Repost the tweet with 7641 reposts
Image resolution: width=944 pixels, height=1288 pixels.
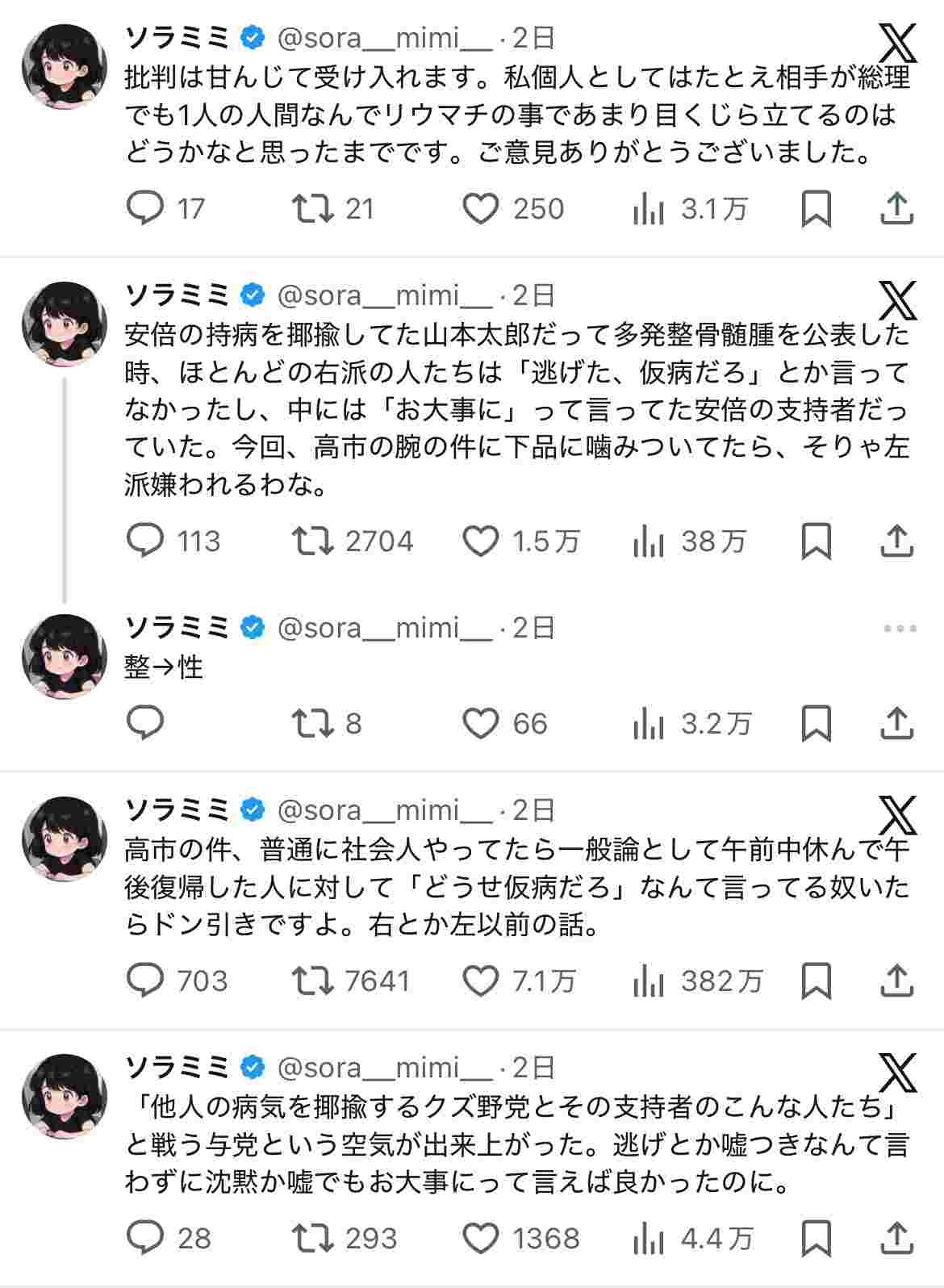click(x=313, y=981)
